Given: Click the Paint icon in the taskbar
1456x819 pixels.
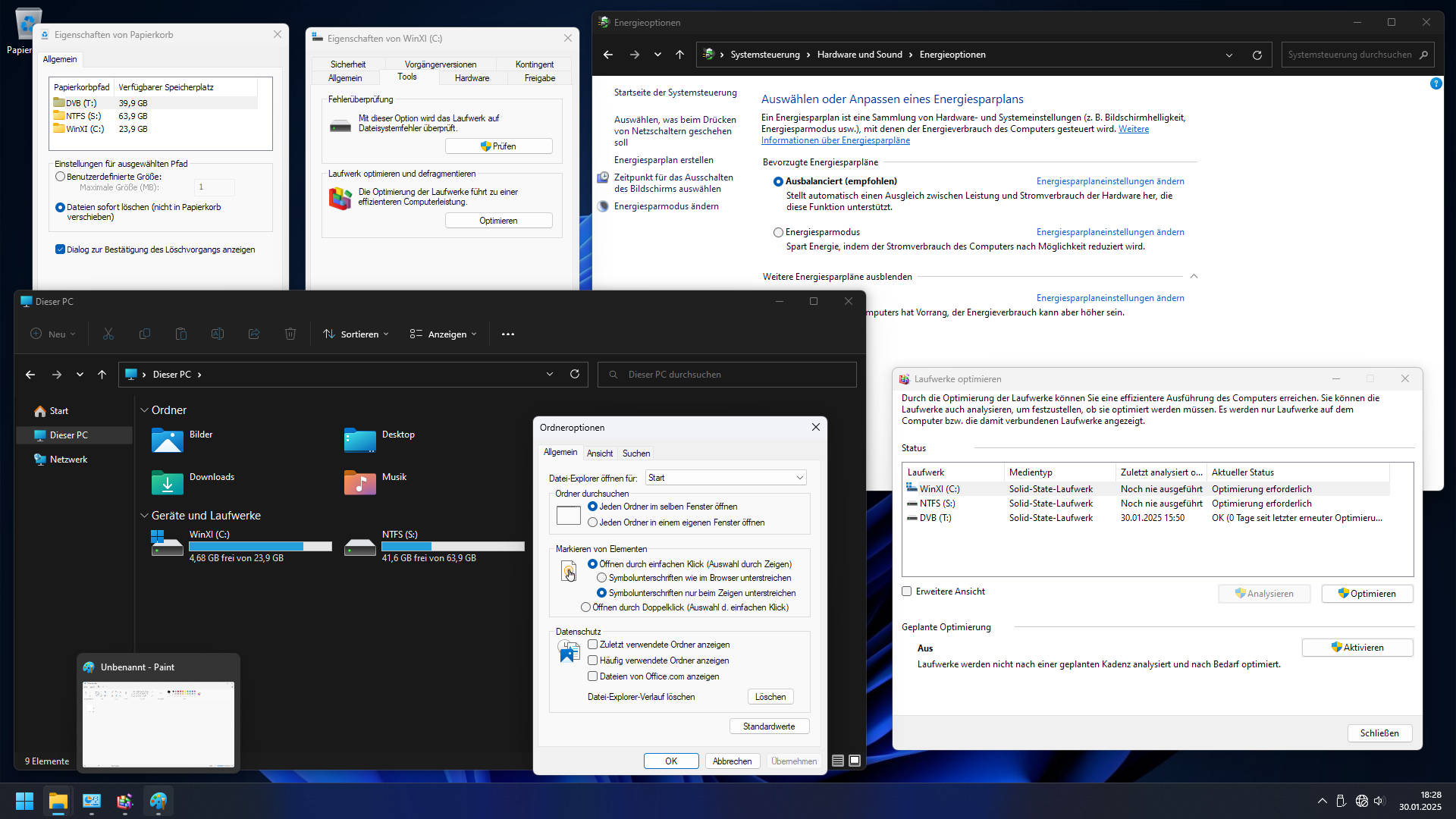Looking at the screenshot, I should pyautogui.click(x=158, y=801).
